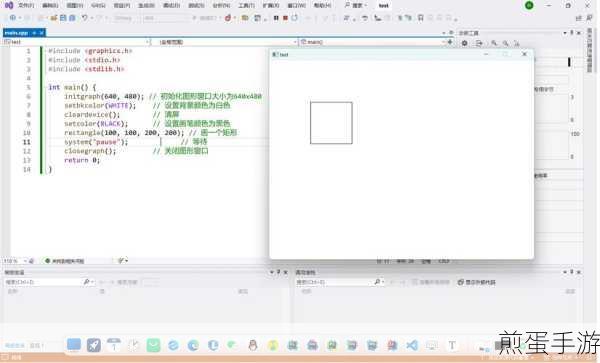Toggle 显示外部代码 in call stack panel
600x363 pixels.
pos(477,282)
